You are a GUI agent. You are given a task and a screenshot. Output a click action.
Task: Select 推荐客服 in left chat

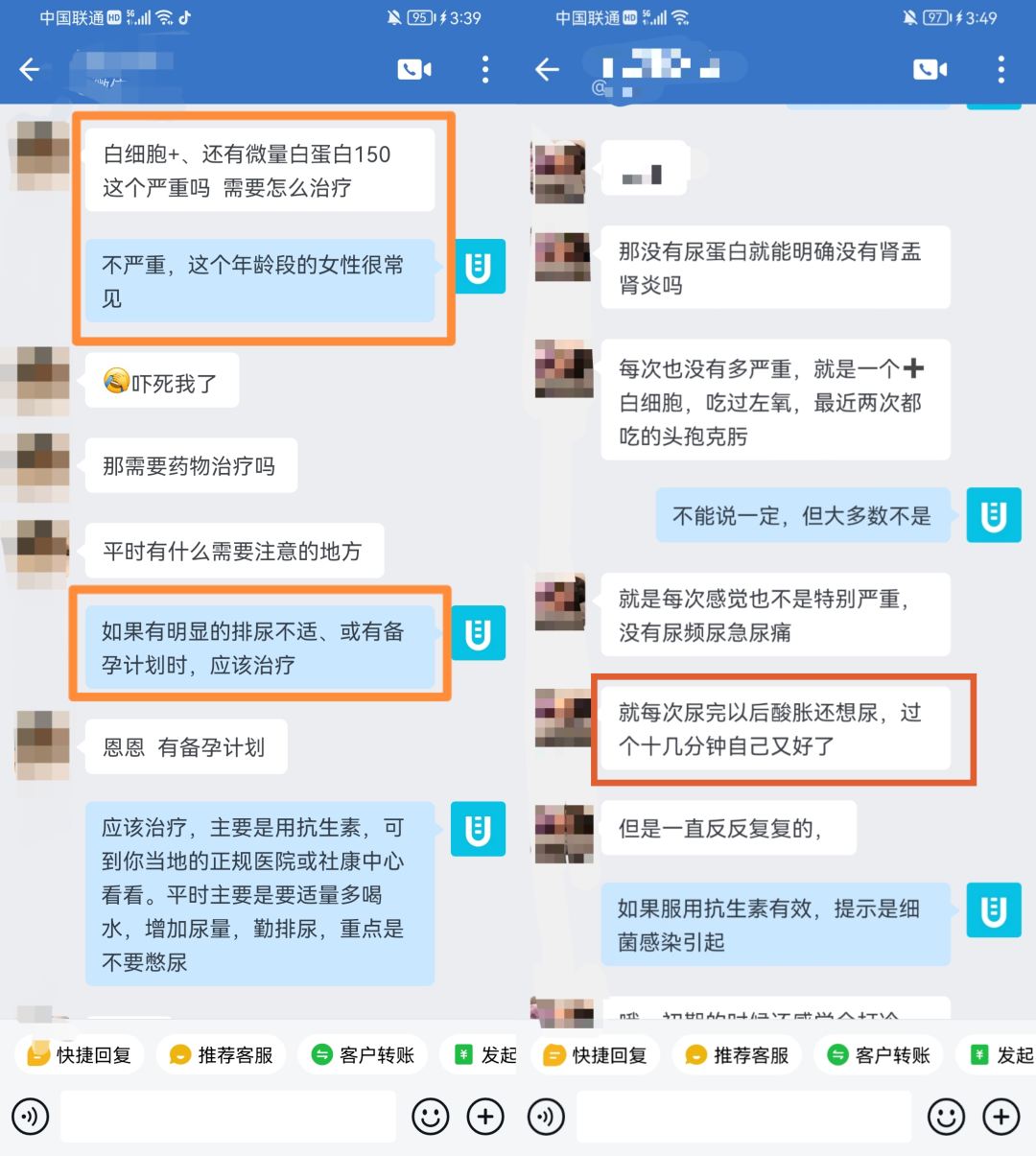(x=221, y=1055)
